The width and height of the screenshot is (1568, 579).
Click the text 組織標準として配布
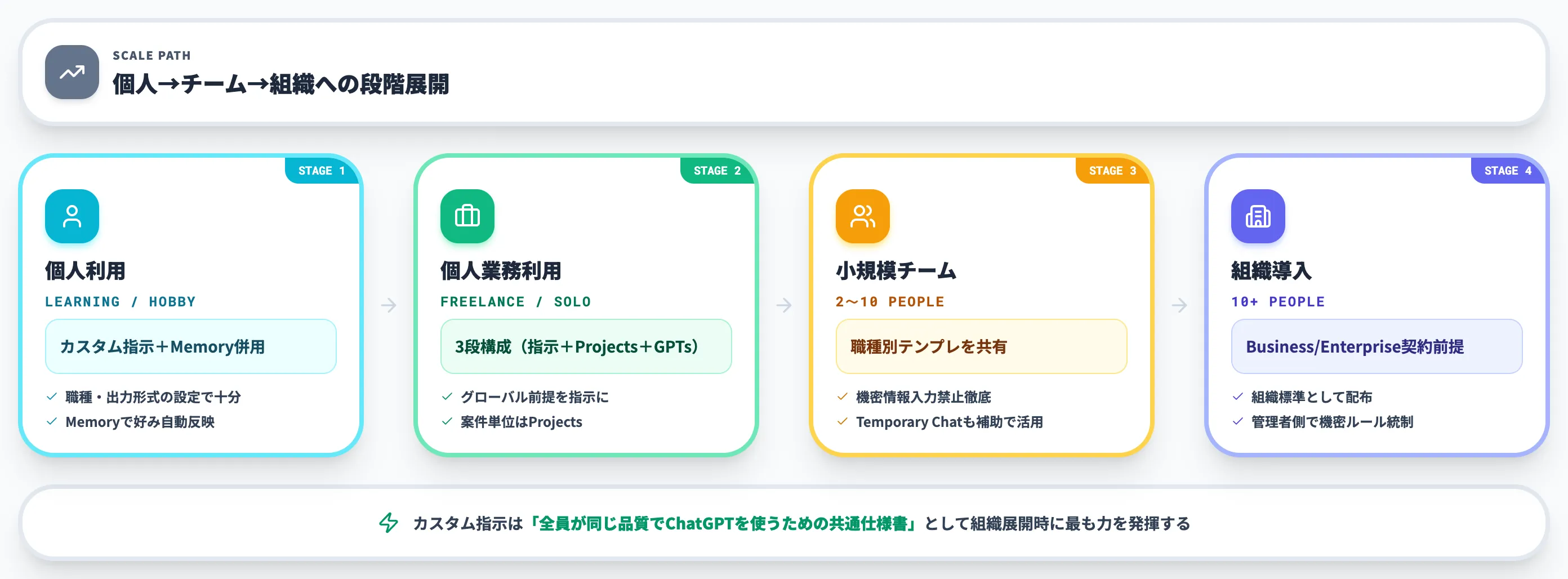pyautogui.click(x=1312, y=397)
